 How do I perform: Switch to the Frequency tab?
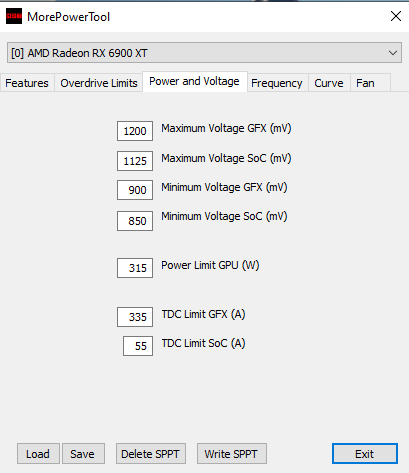click(277, 83)
